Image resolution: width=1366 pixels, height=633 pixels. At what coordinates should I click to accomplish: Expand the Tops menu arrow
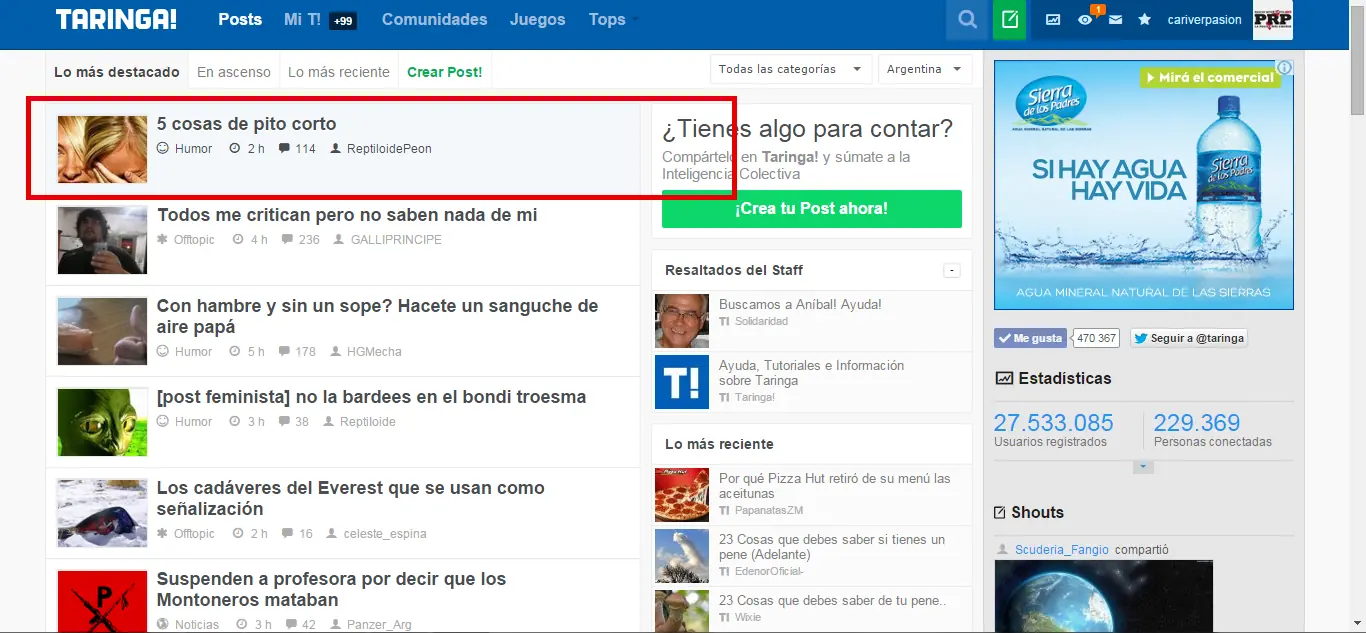tap(636, 20)
